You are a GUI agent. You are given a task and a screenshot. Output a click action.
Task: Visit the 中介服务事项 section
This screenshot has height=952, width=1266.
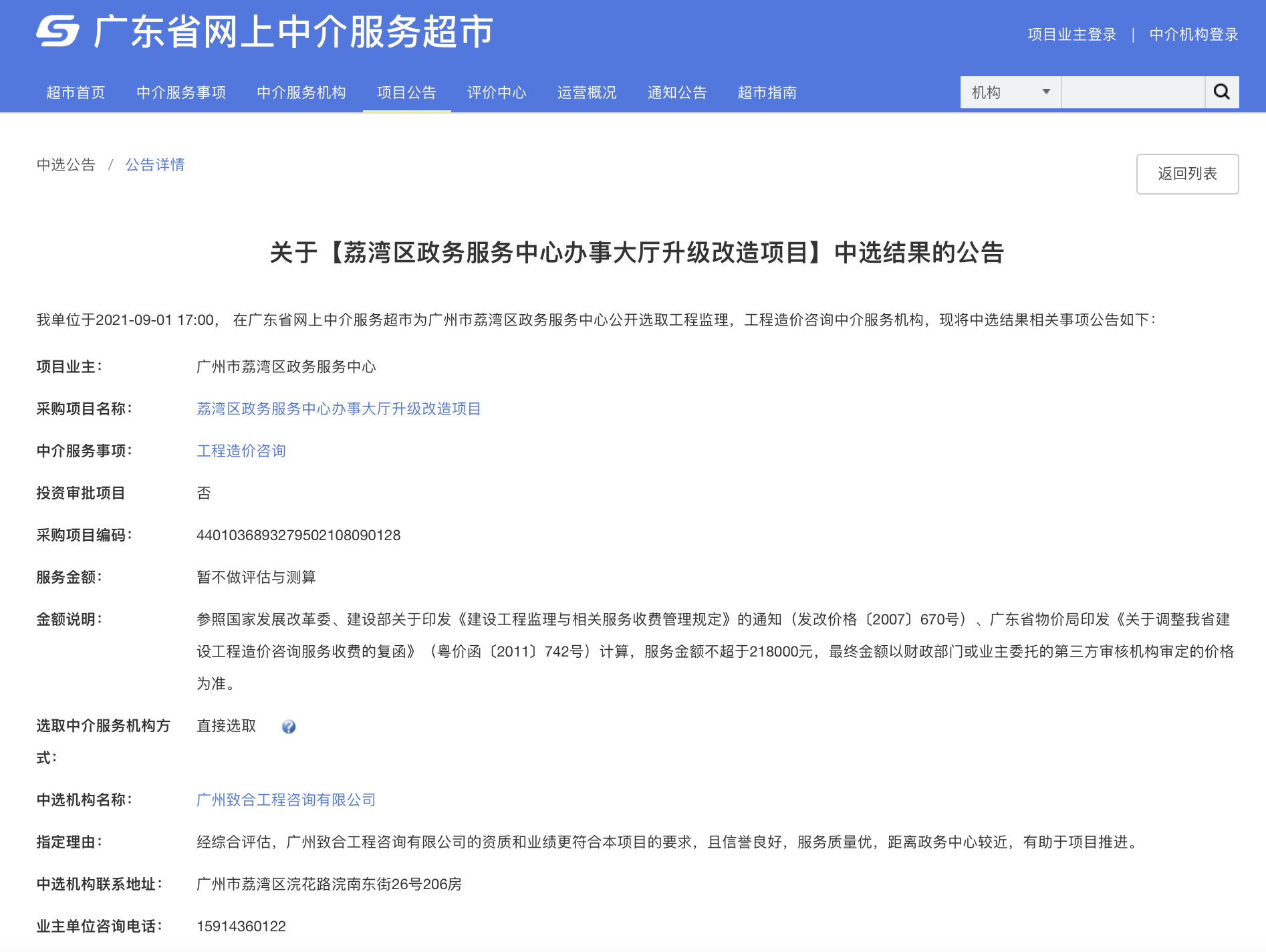click(181, 92)
